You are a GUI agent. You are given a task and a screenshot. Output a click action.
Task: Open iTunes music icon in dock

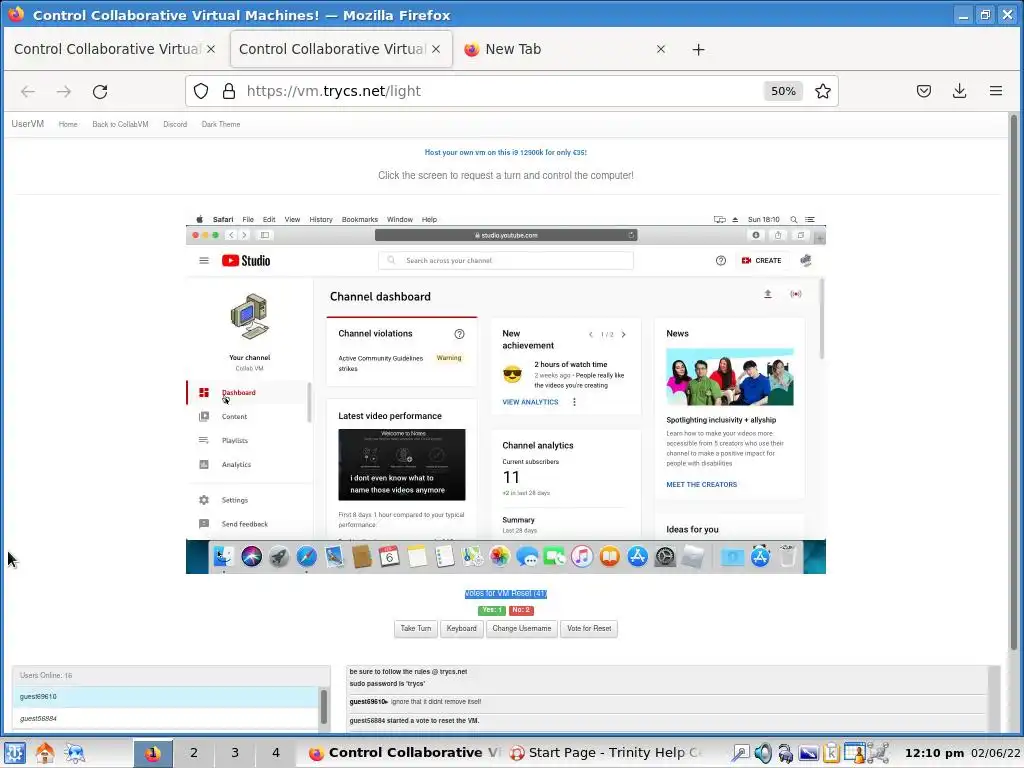pos(582,557)
